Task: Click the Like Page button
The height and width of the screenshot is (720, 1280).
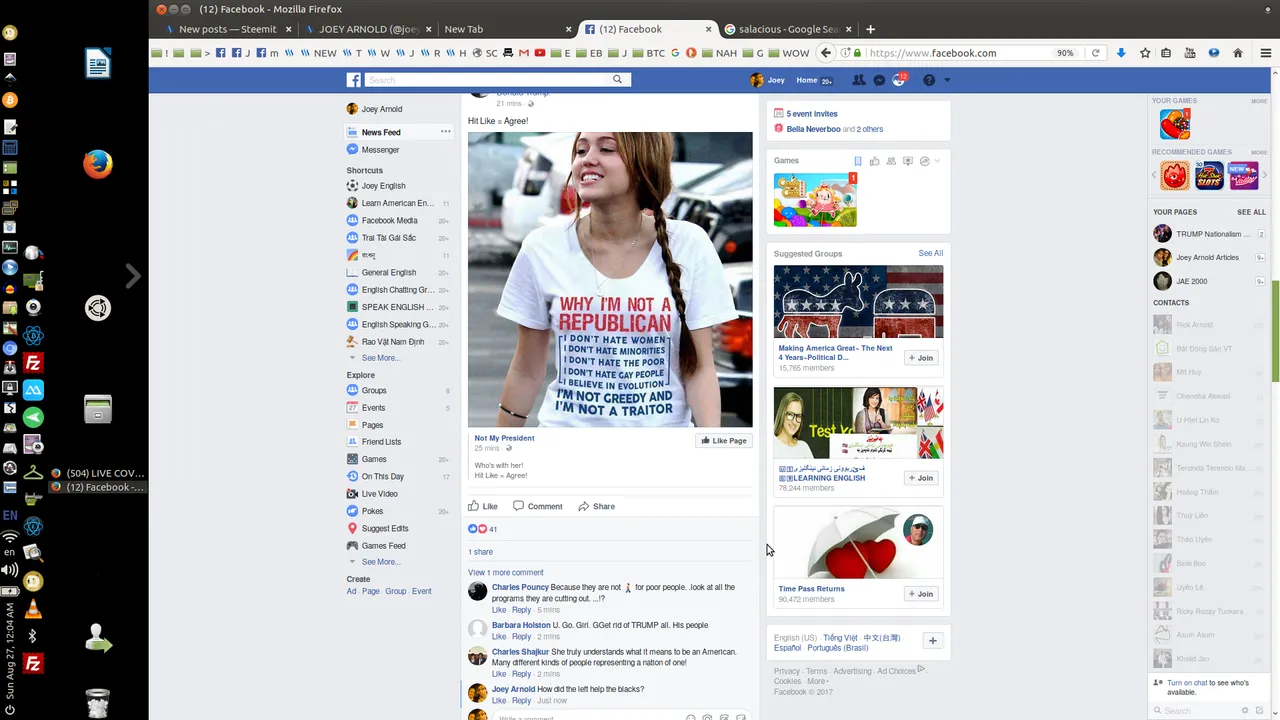Action: click(723, 441)
